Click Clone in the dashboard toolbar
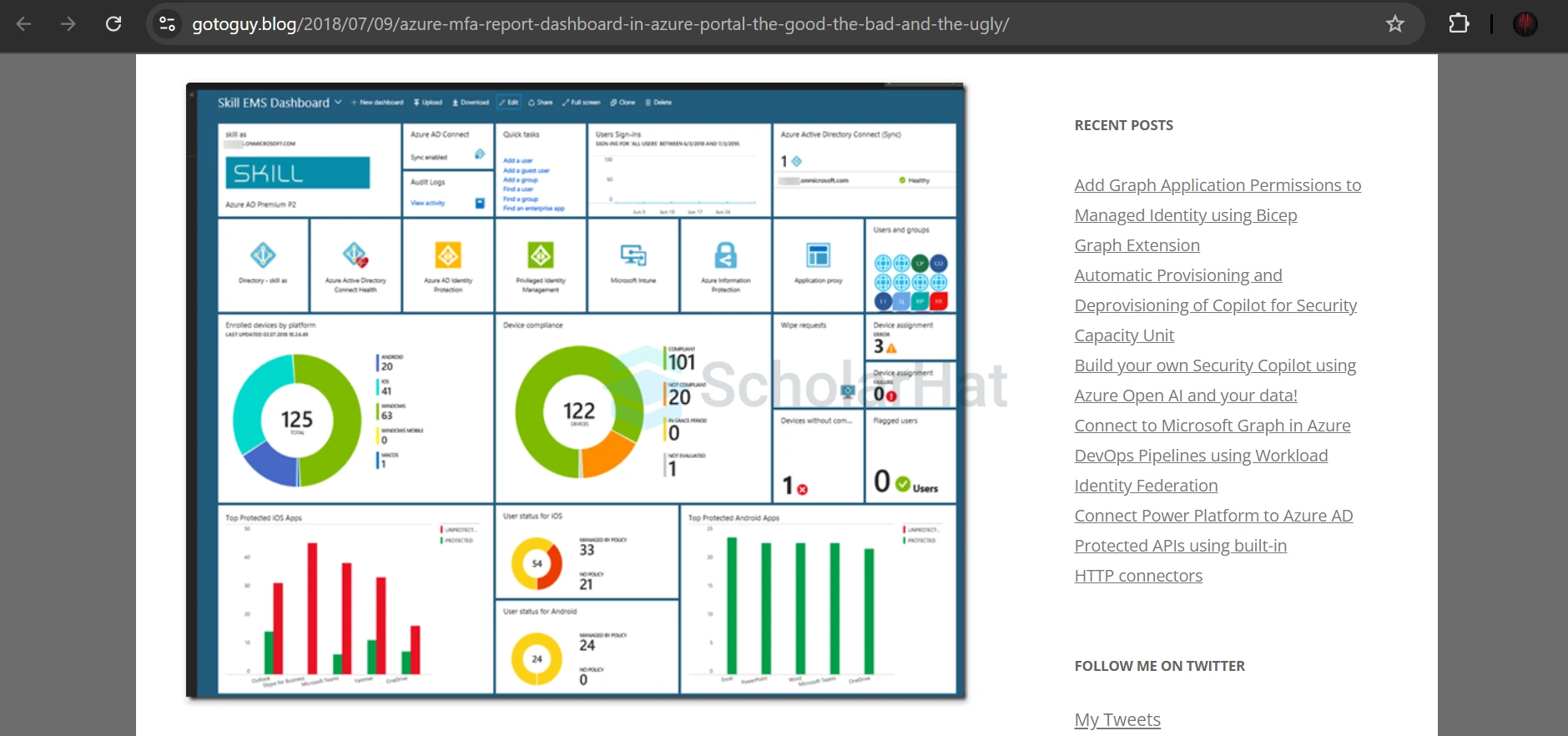Image resolution: width=1568 pixels, height=736 pixels. pyautogui.click(x=623, y=103)
